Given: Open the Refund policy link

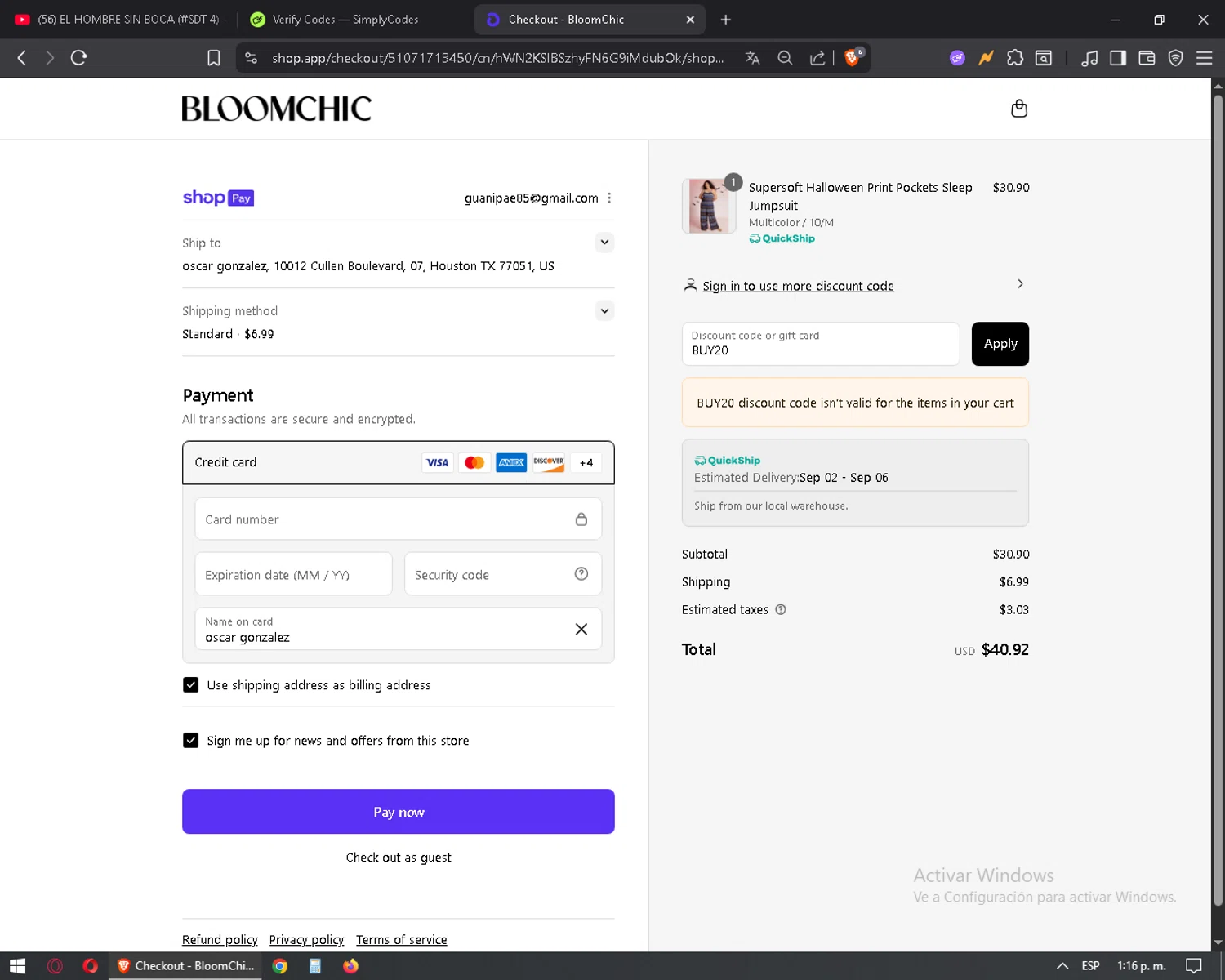Looking at the screenshot, I should coord(220,940).
